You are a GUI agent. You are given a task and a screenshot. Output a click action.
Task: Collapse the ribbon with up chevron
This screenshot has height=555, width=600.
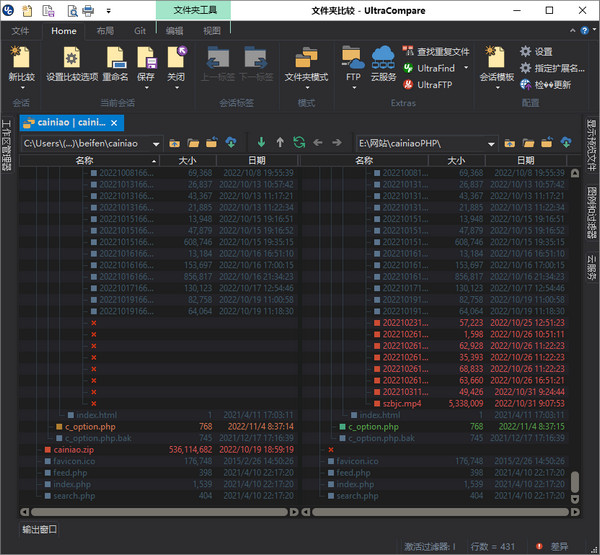[x=572, y=30]
